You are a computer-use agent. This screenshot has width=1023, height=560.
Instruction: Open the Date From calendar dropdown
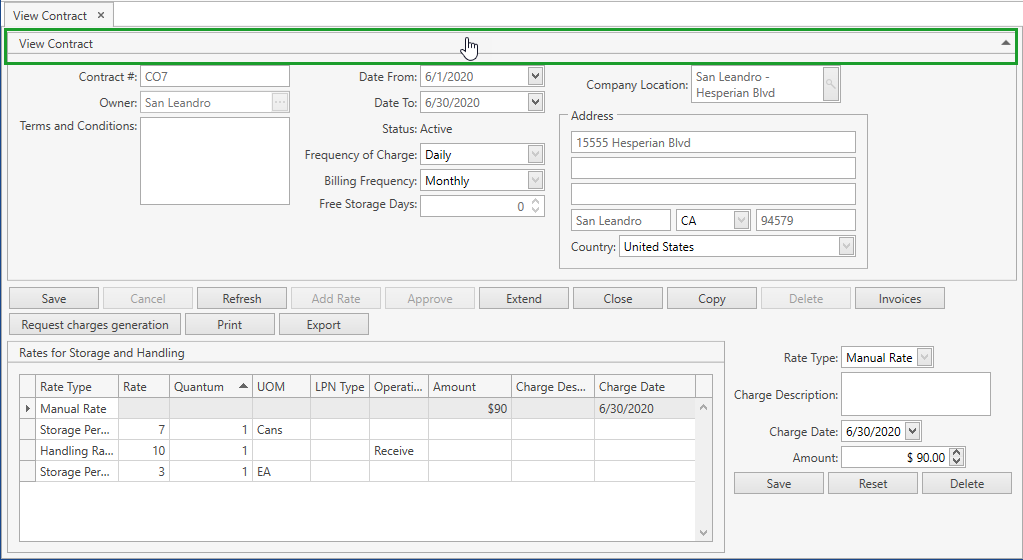(535, 76)
